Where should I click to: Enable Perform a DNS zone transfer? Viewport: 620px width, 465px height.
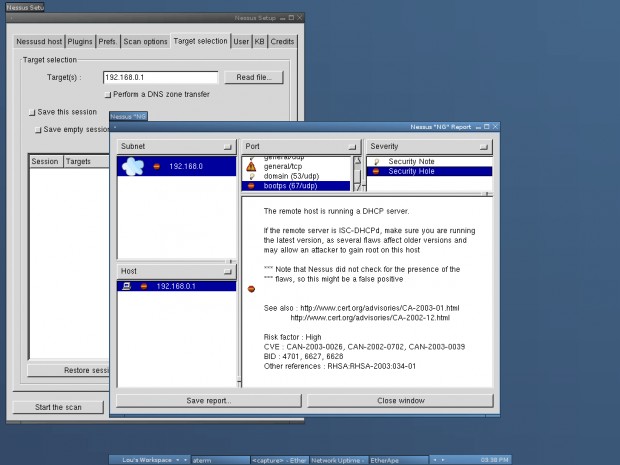[x=108, y=95]
